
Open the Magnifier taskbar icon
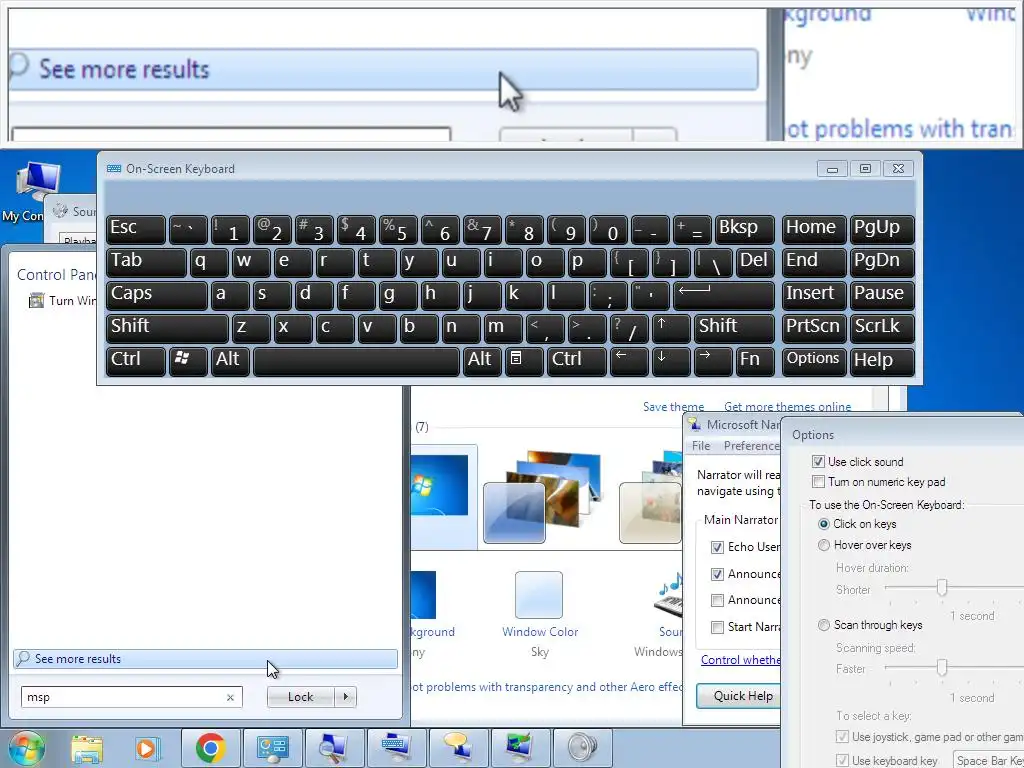click(334, 748)
